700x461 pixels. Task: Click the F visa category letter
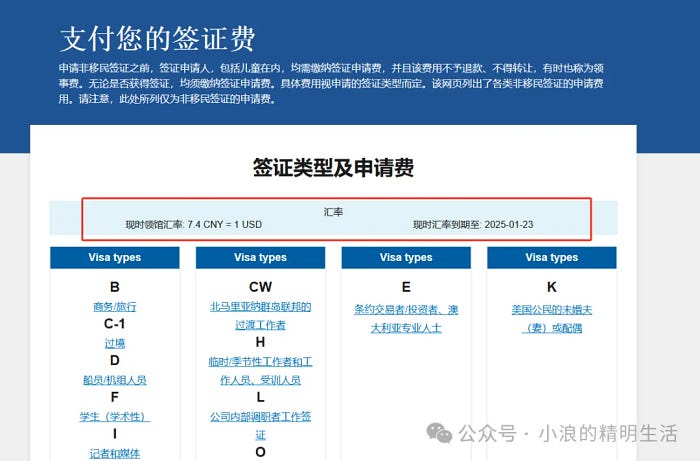point(115,397)
